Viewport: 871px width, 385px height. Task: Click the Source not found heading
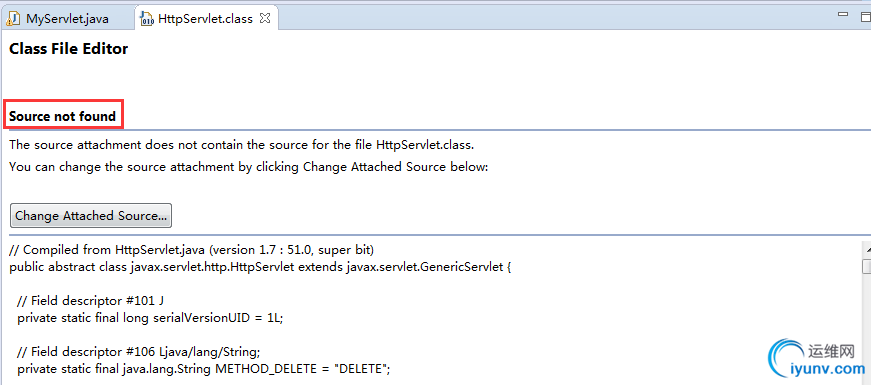63,117
